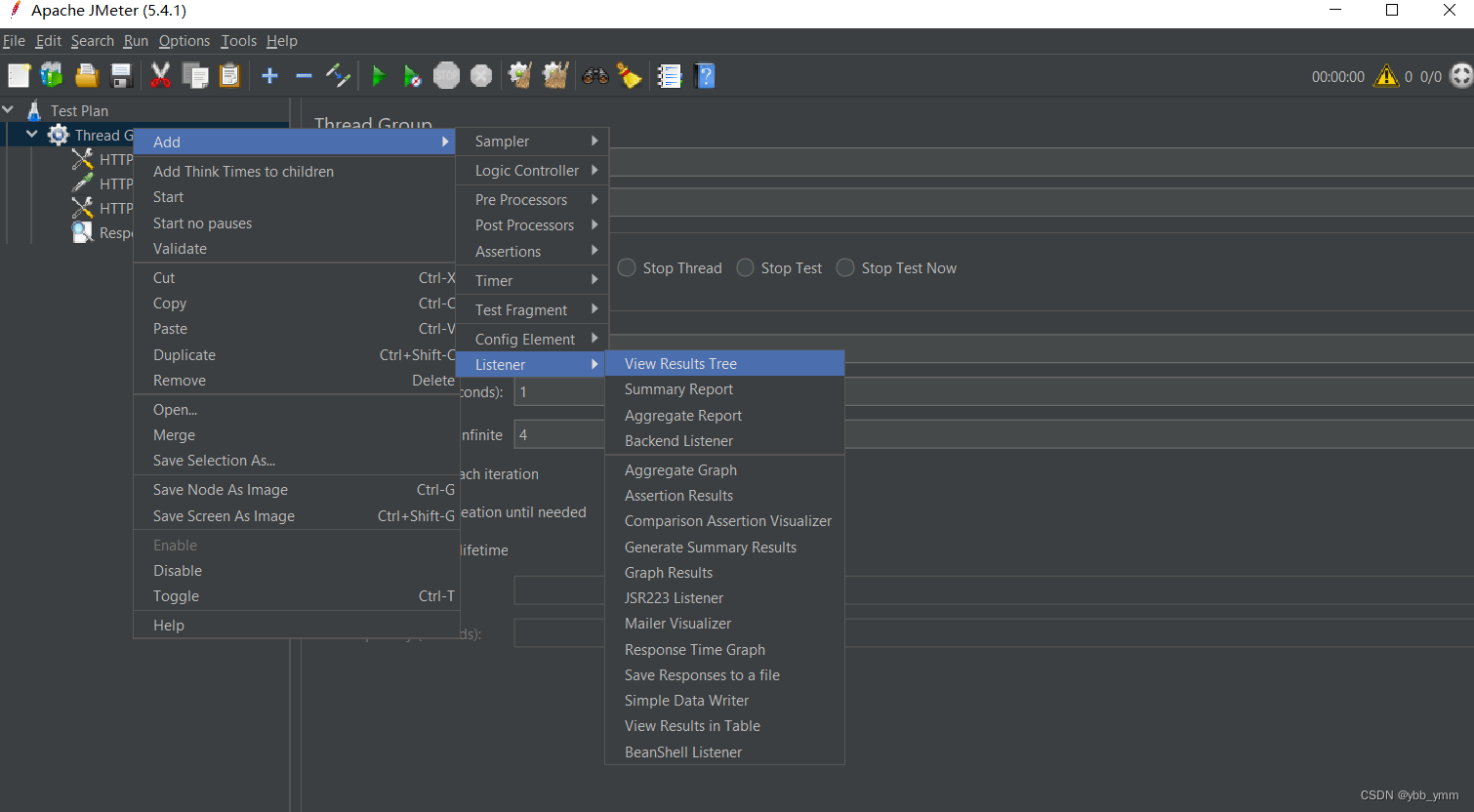1474x812 pixels.
Task: Choose Summary Report listener
Action: [724, 389]
